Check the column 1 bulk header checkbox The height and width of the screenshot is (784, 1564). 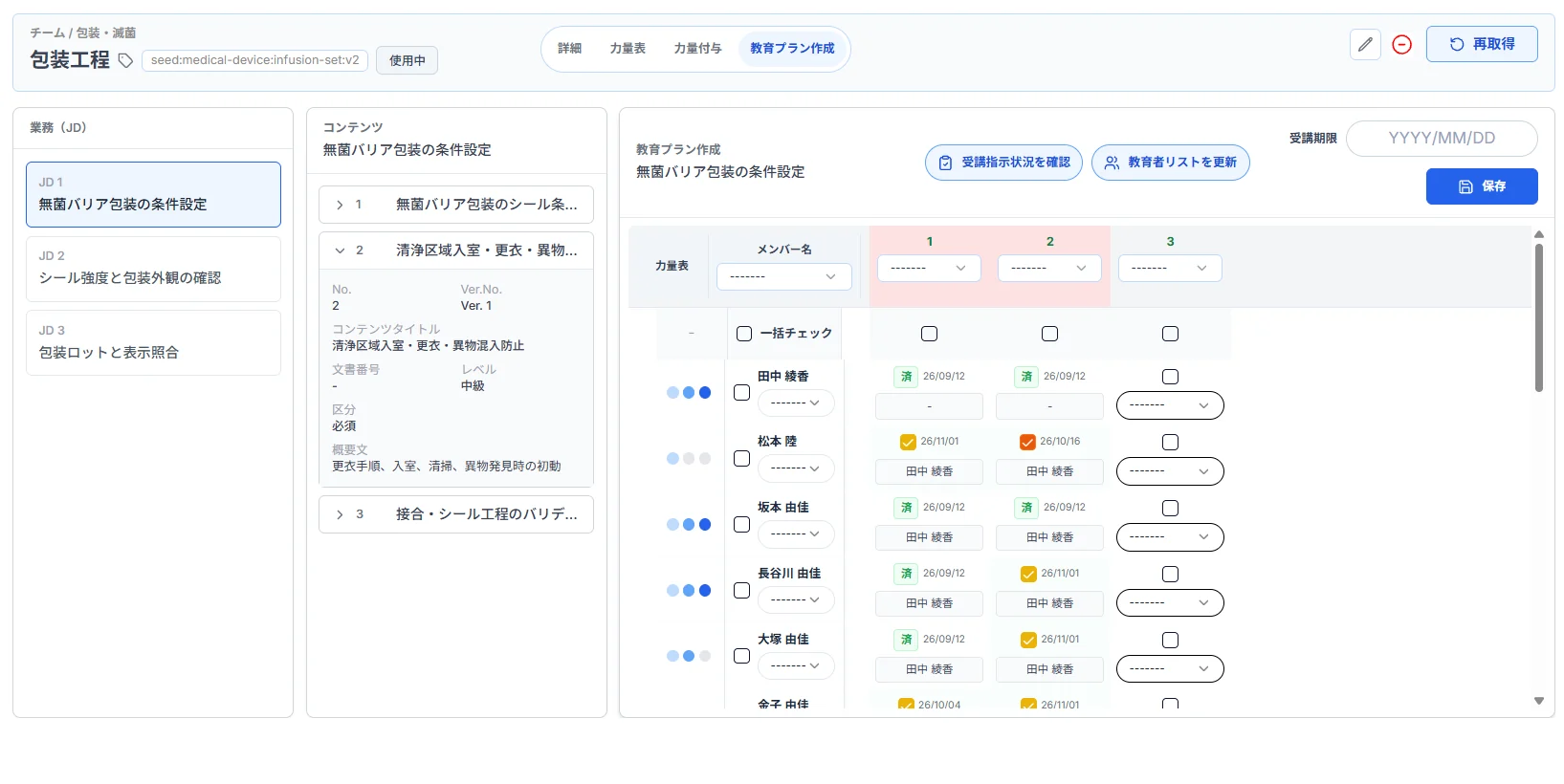click(x=929, y=334)
